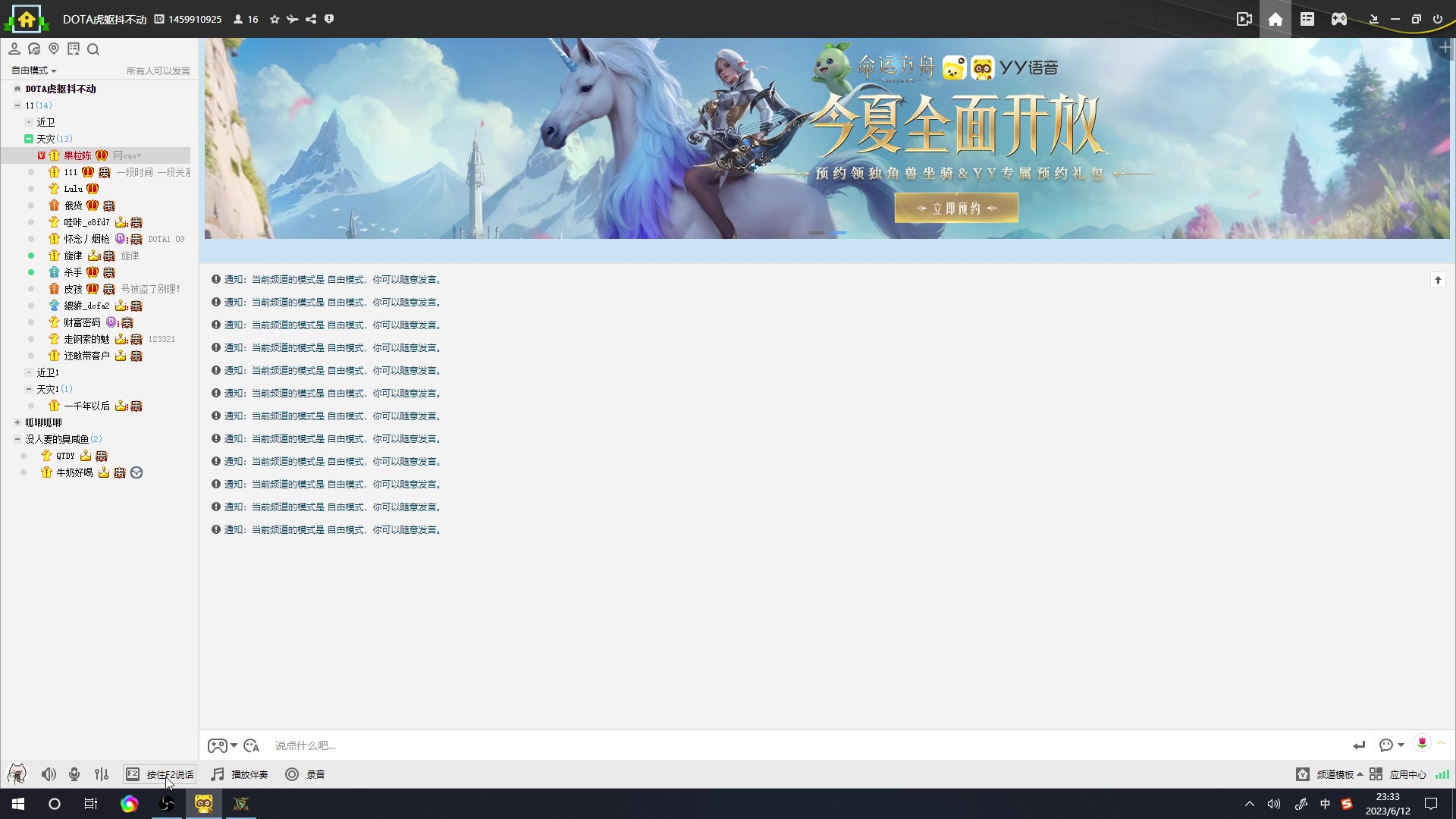The width and height of the screenshot is (1456, 819).
Task: Open the game controller icon in top right
Action: 1339,19
